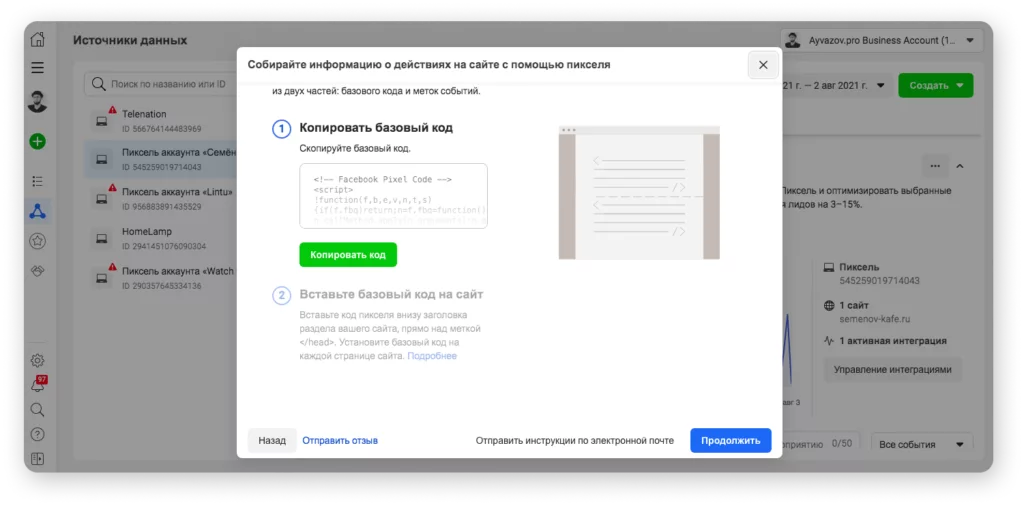Click the panel toggle icon at sidebar bottom
Screen dimensions: 1024x506
tap(38, 458)
